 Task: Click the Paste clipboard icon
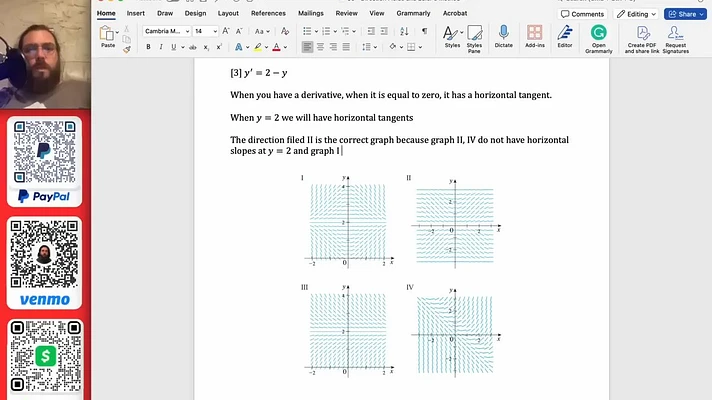click(x=107, y=36)
